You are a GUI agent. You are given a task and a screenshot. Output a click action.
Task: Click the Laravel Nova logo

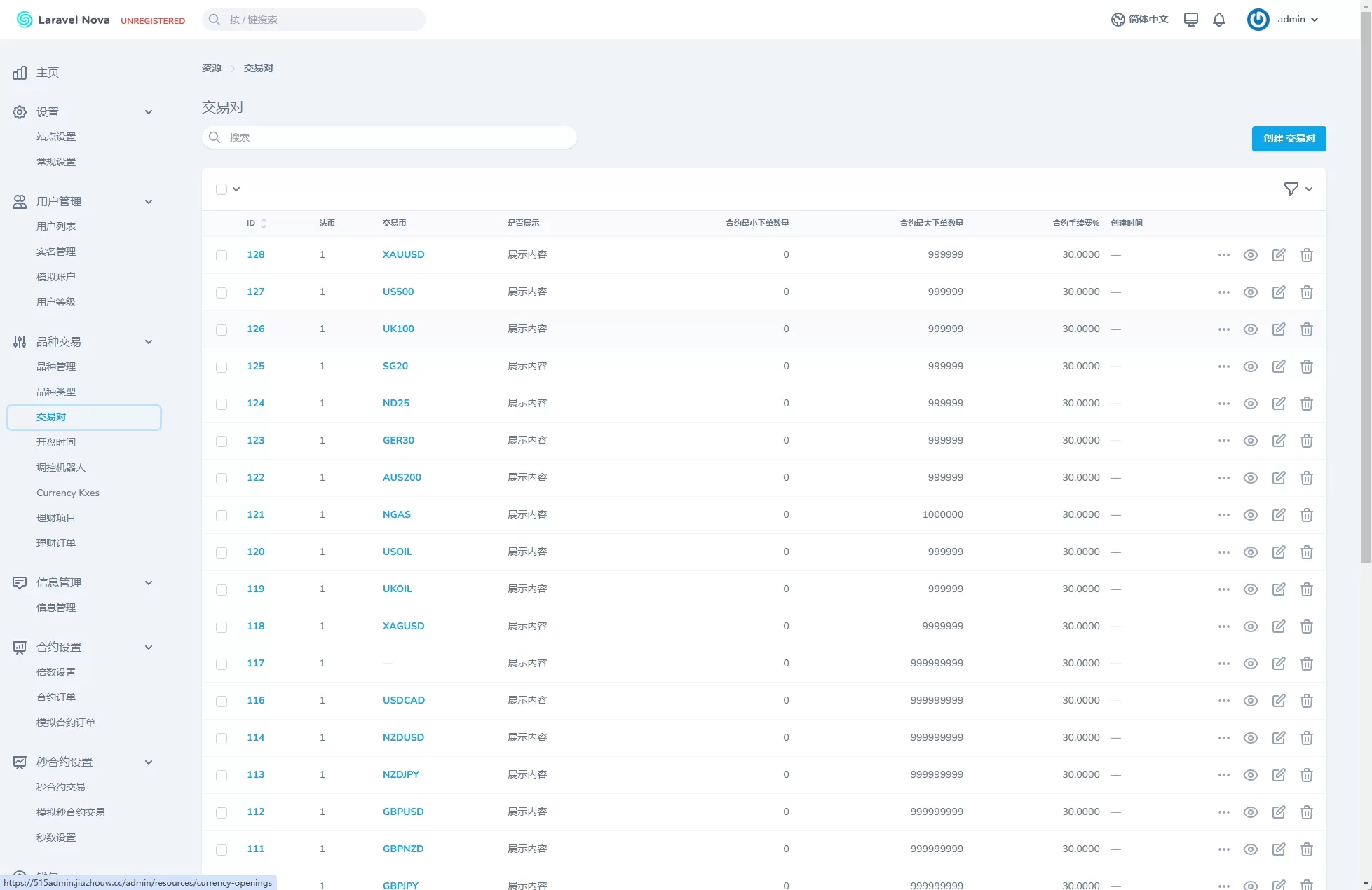[x=63, y=20]
